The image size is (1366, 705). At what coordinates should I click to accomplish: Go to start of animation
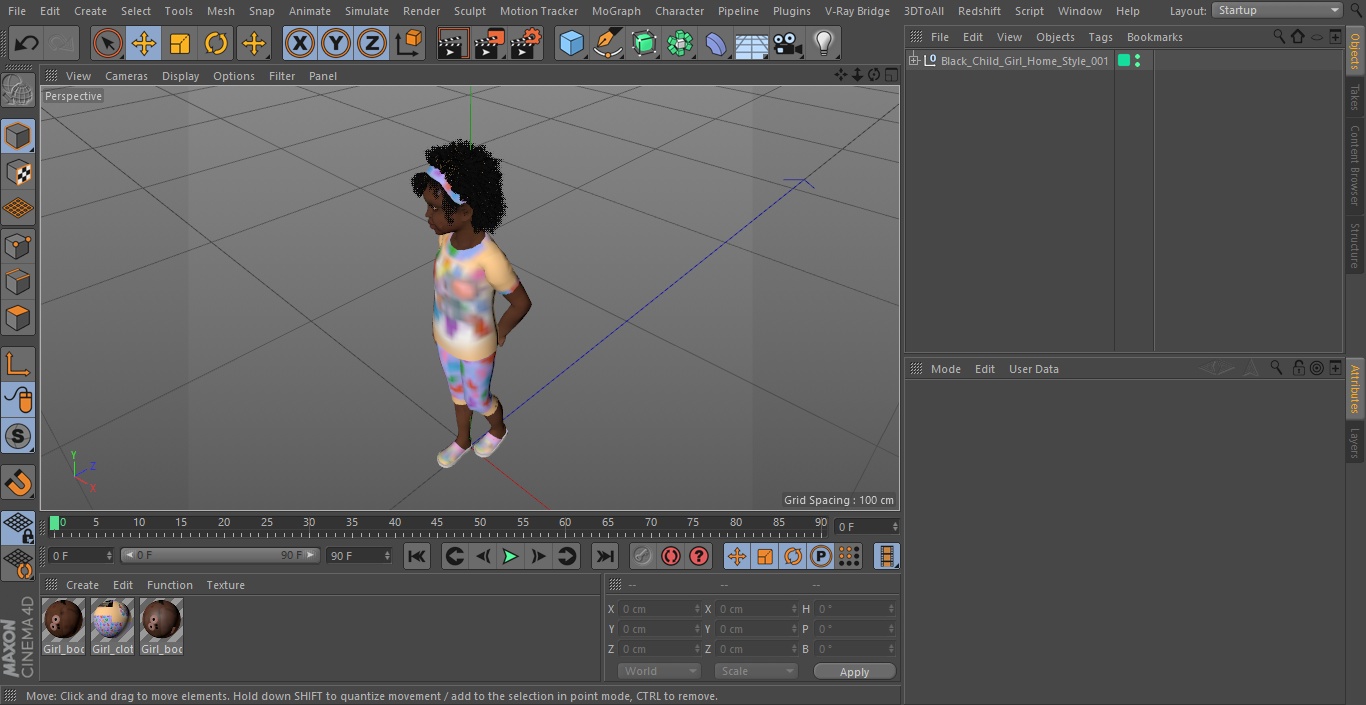[417, 556]
